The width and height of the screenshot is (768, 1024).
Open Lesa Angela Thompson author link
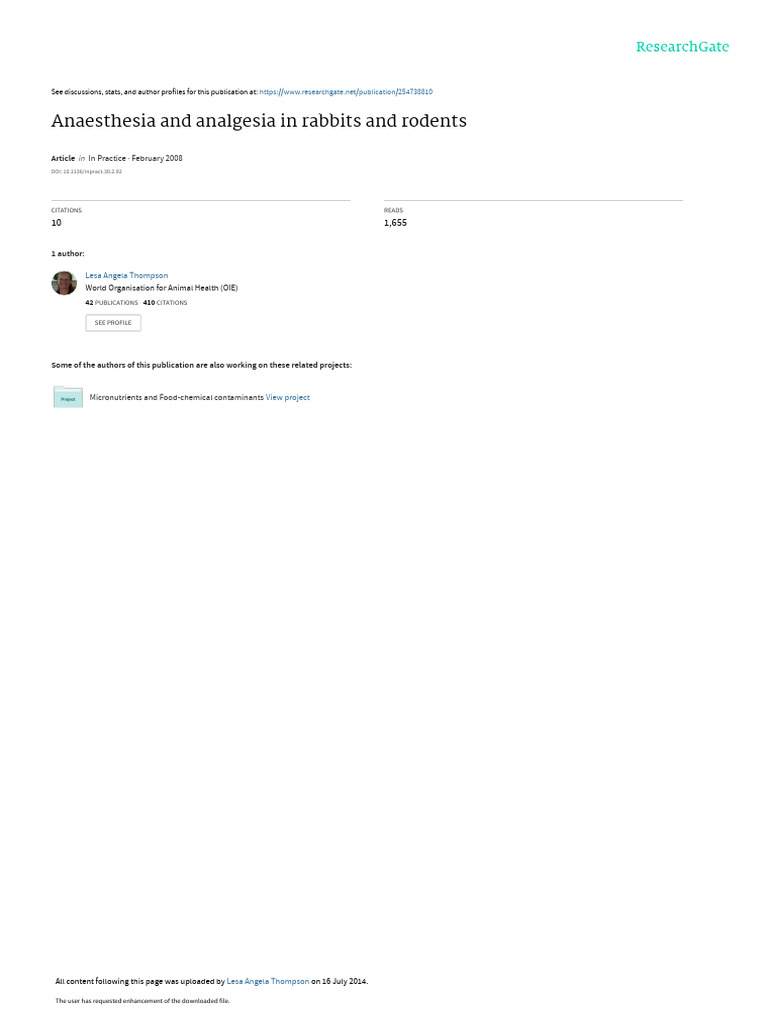point(127,276)
